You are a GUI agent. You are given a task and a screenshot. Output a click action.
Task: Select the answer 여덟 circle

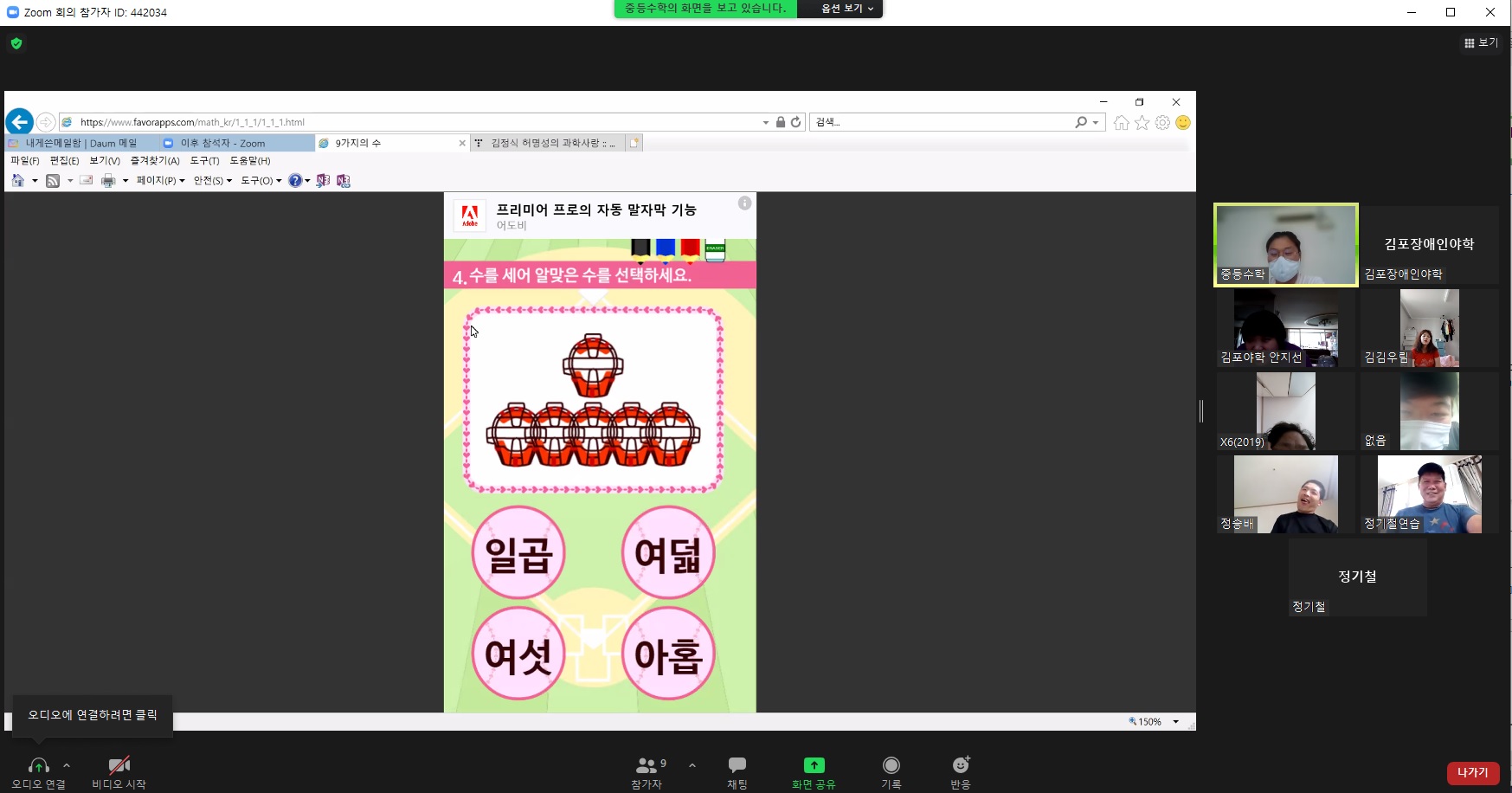pos(668,554)
